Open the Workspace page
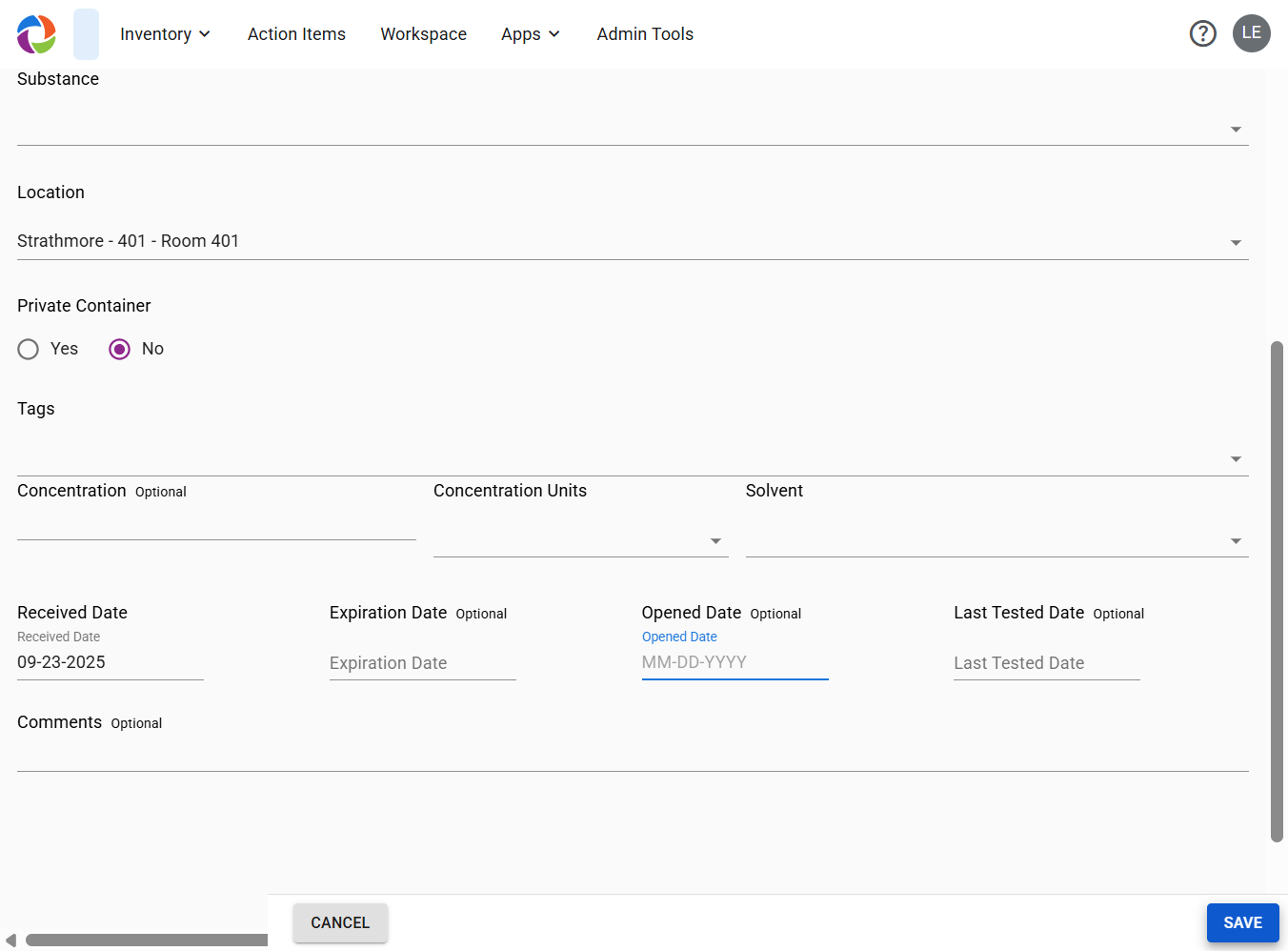This screenshot has height=951, width=1288. (424, 34)
